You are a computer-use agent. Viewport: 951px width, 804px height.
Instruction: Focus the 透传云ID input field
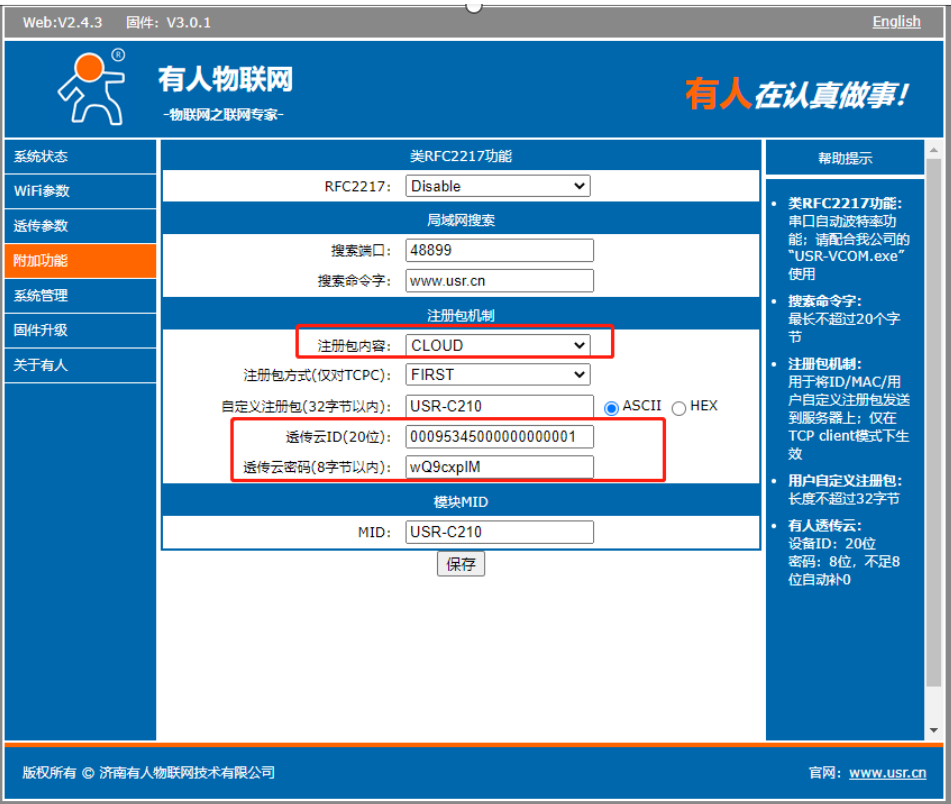499,437
